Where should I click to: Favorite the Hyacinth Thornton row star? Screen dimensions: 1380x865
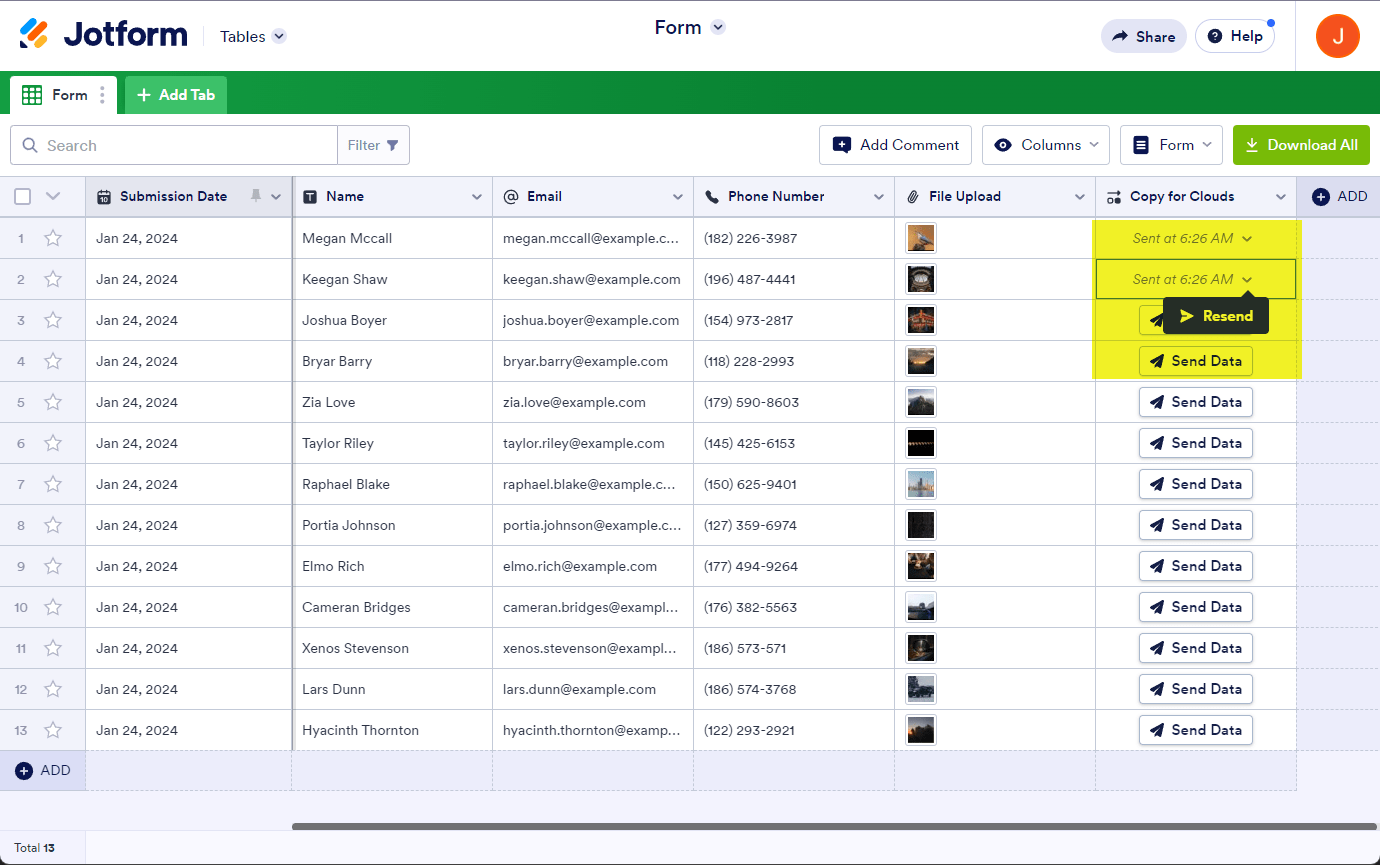(x=53, y=730)
